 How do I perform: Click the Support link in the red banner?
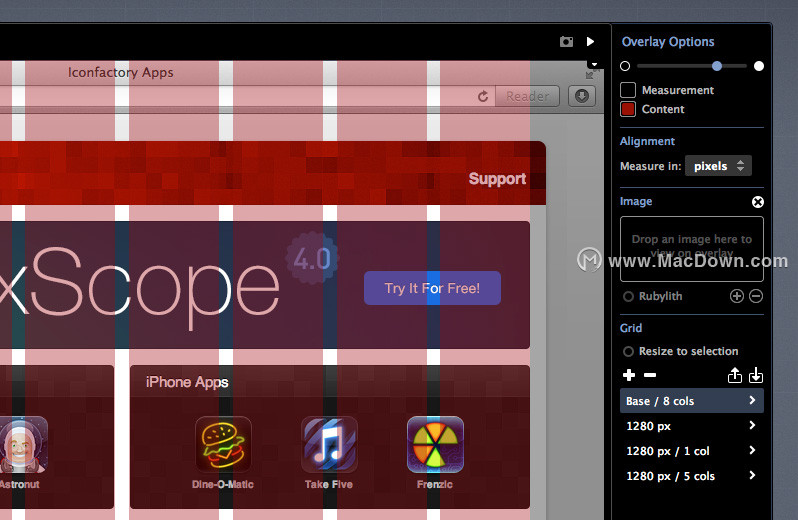tap(497, 179)
